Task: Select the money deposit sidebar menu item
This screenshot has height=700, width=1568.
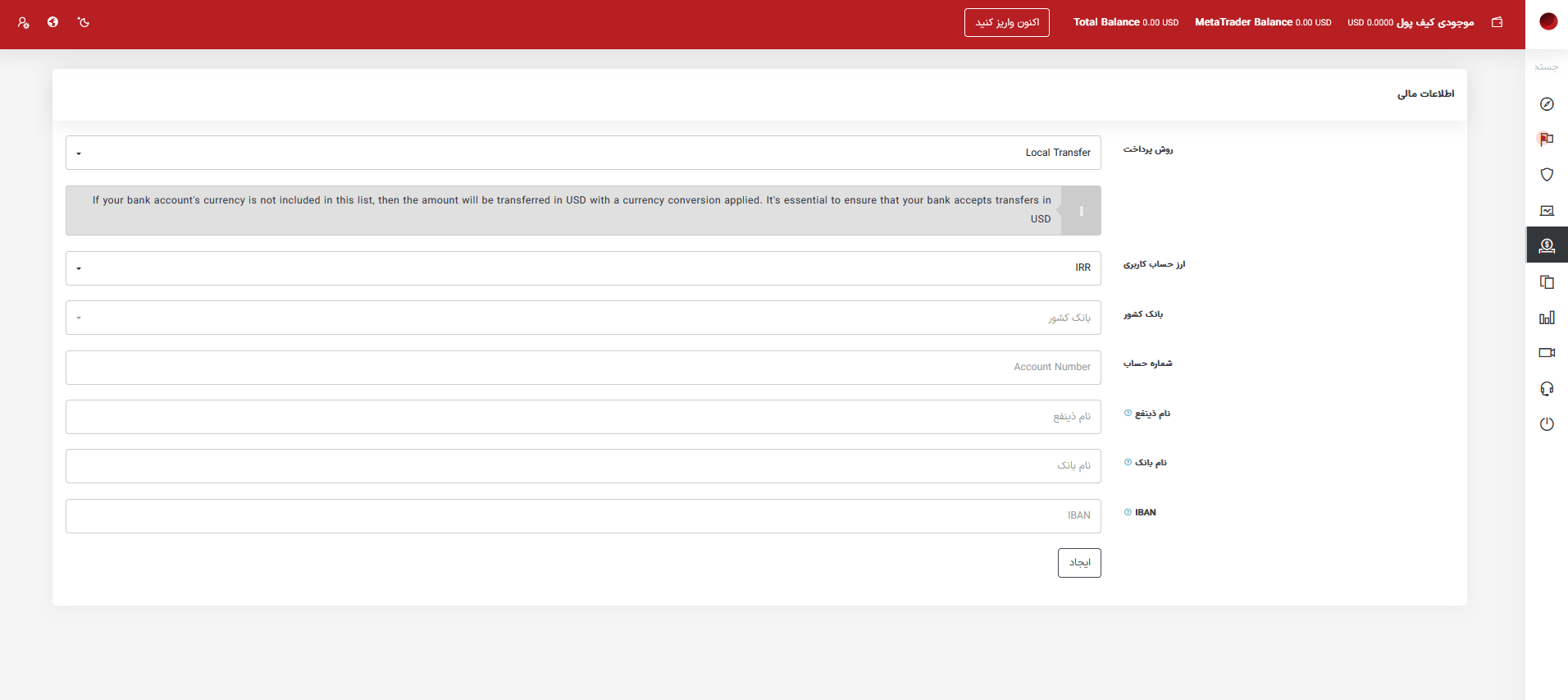Action: coord(1547,245)
